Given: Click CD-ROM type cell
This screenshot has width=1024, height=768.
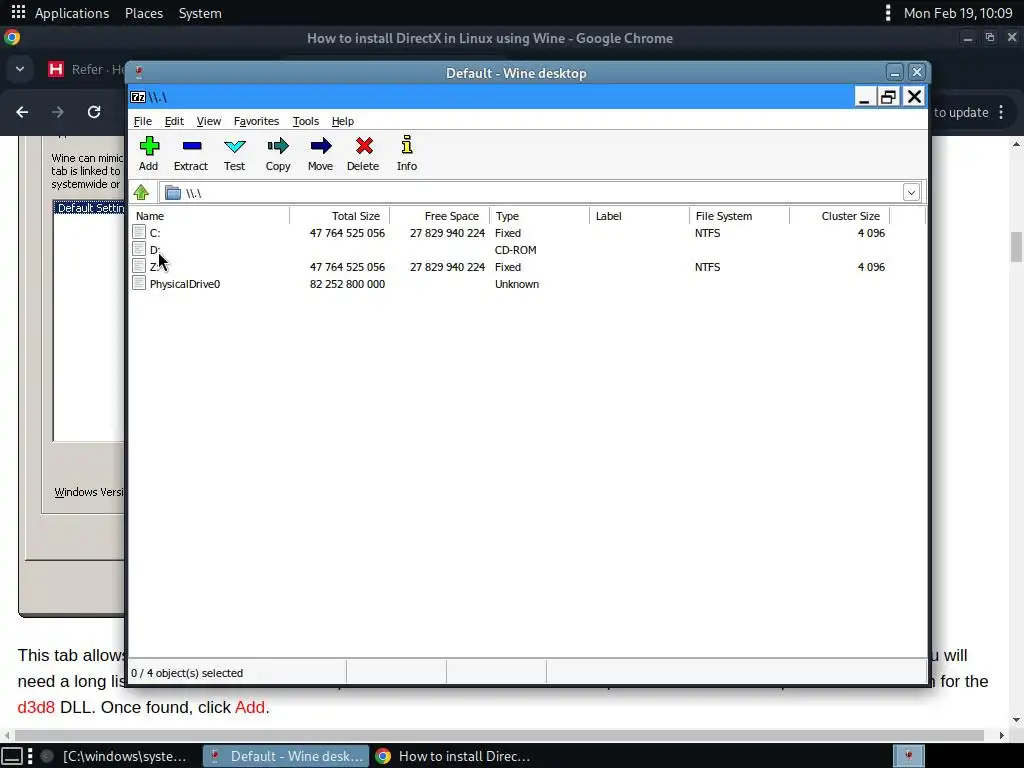Looking at the screenshot, I should pyautogui.click(x=515, y=250).
